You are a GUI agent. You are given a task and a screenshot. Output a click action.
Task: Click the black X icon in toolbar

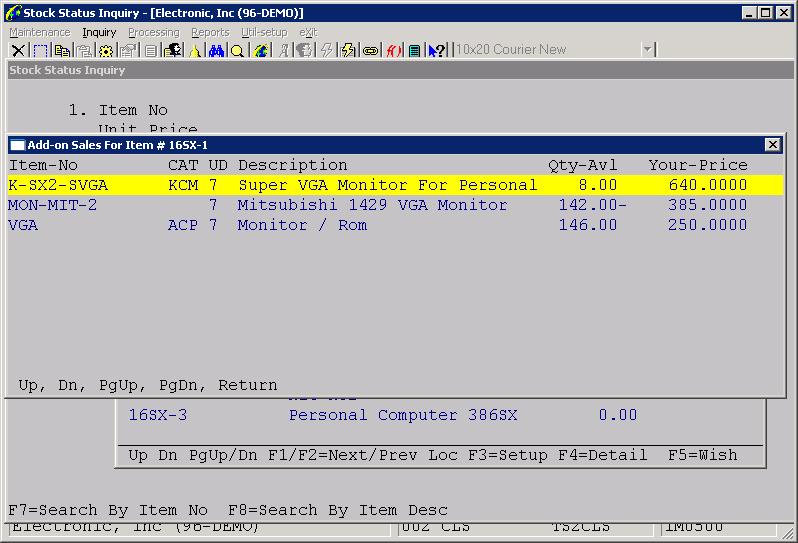(18, 50)
